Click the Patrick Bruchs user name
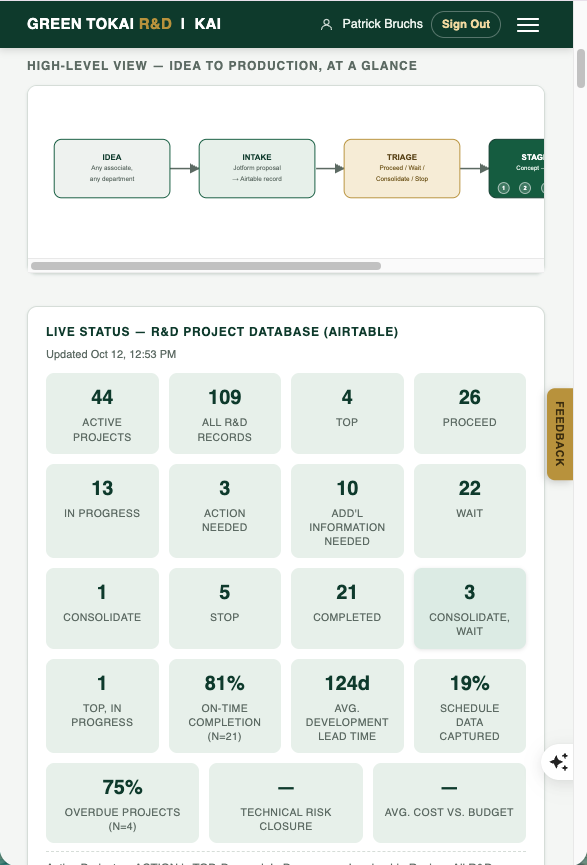587x865 pixels. pos(382,24)
